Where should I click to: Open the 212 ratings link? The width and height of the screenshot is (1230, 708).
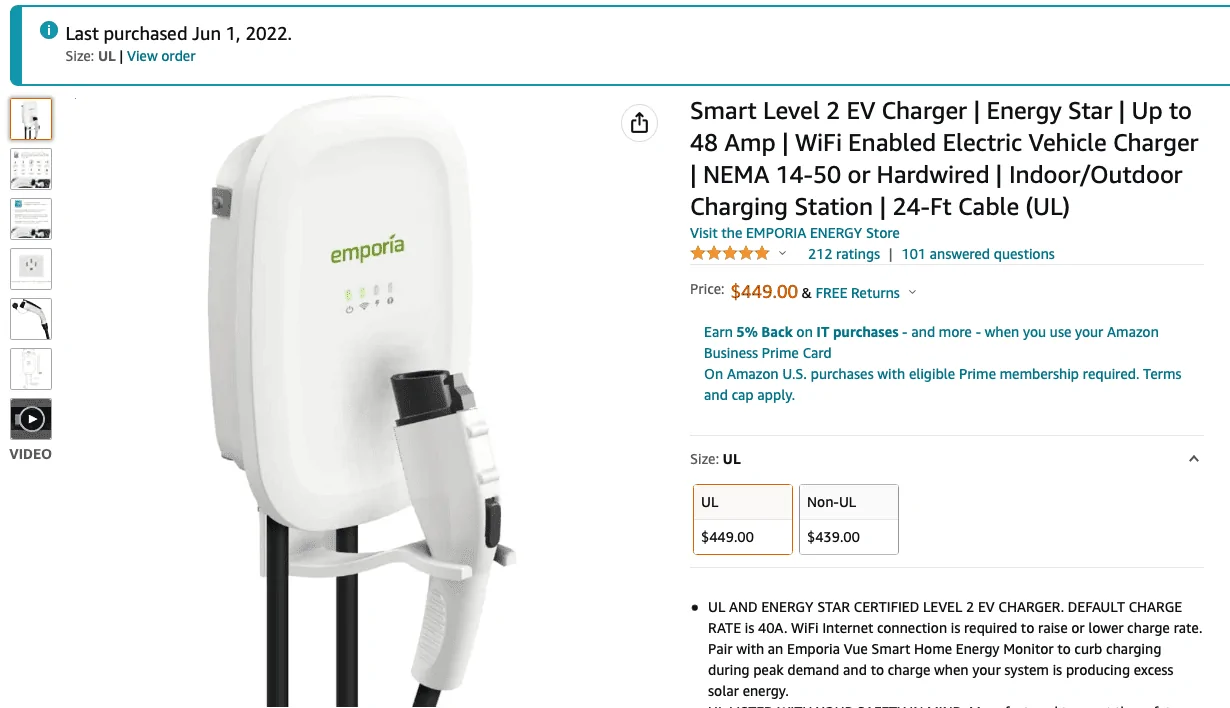pos(844,254)
